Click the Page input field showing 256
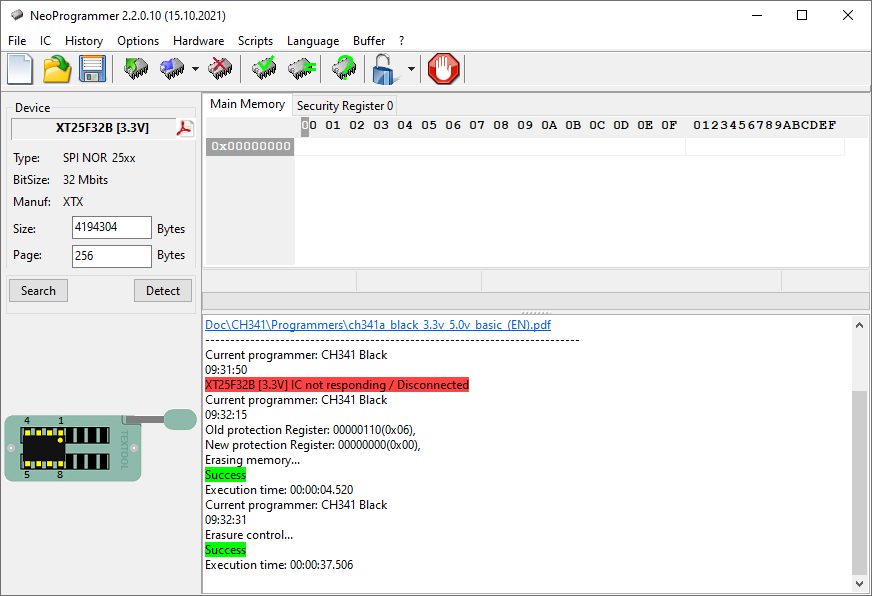The height and width of the screenshot is (596, 872). click(x=112, y=256)
